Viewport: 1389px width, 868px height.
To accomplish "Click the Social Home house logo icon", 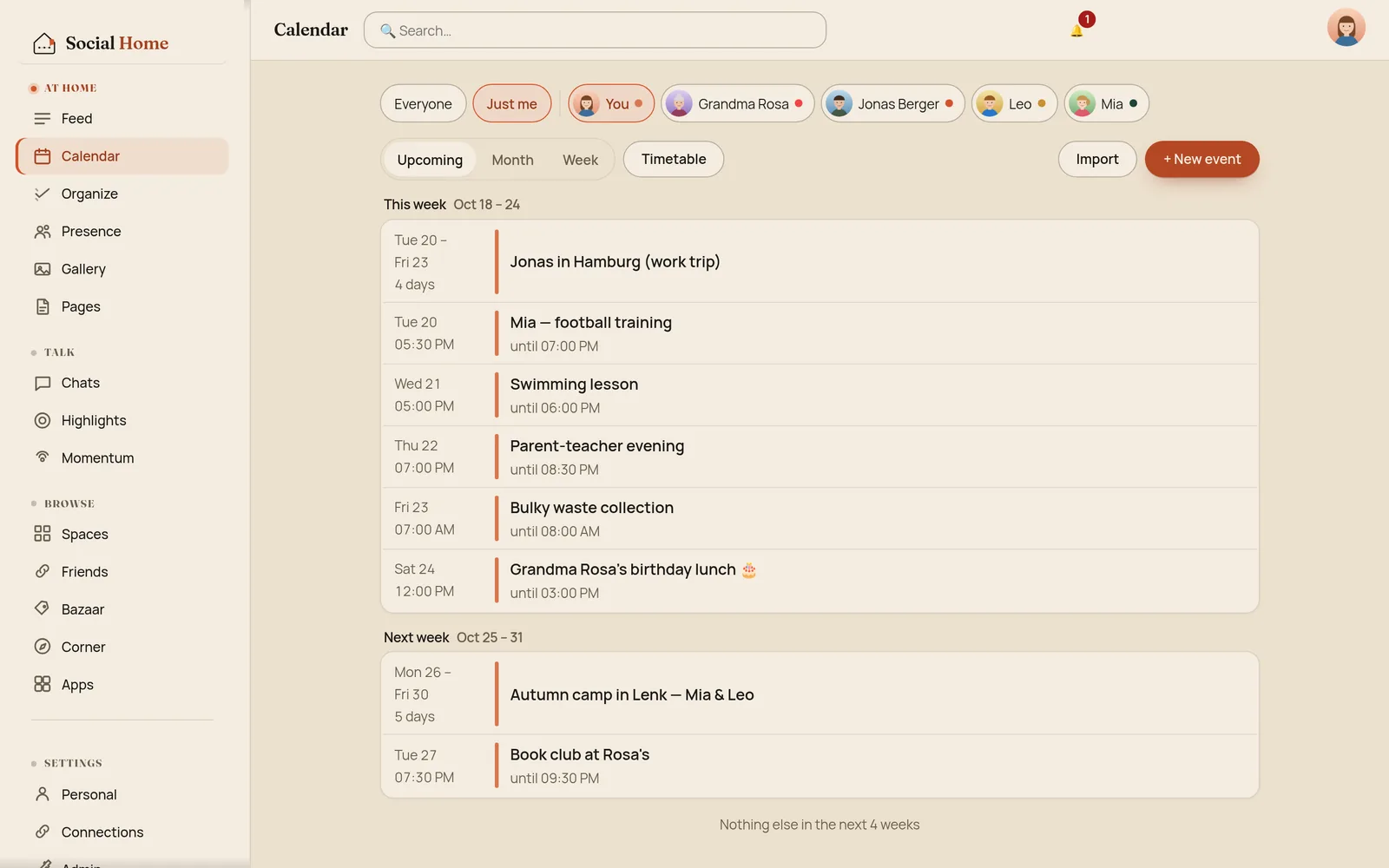I will coord(44,43).
